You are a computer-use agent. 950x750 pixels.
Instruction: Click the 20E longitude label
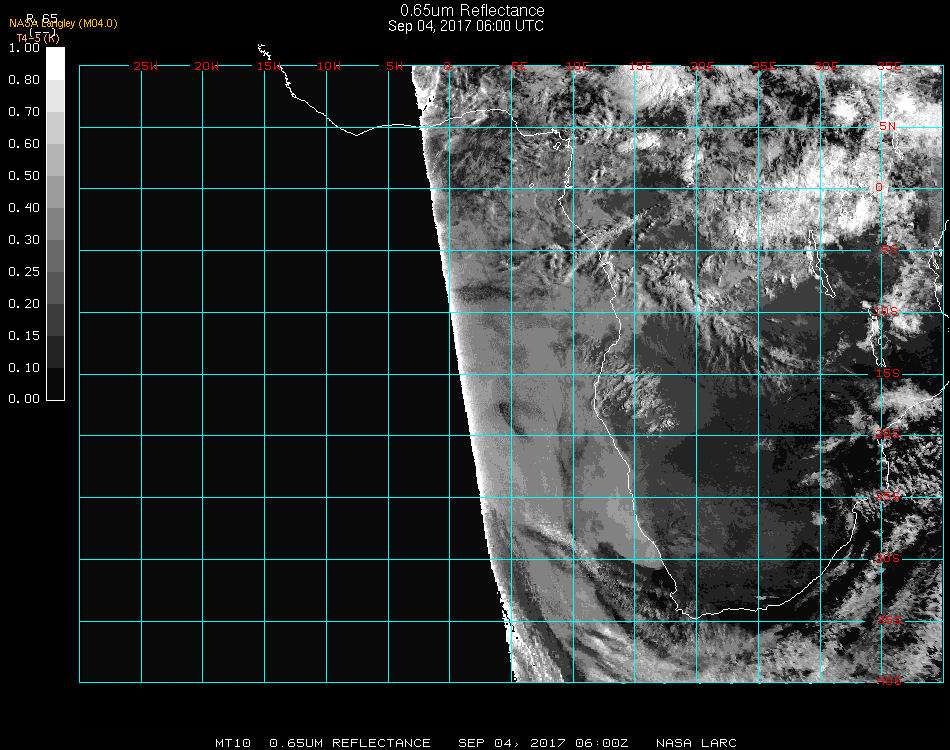703,66
